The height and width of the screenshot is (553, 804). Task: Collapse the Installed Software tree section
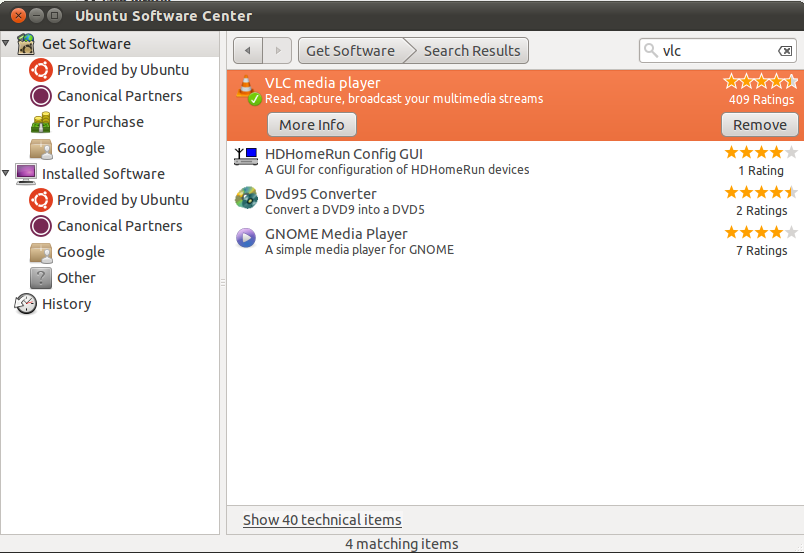tap(7, 173)
